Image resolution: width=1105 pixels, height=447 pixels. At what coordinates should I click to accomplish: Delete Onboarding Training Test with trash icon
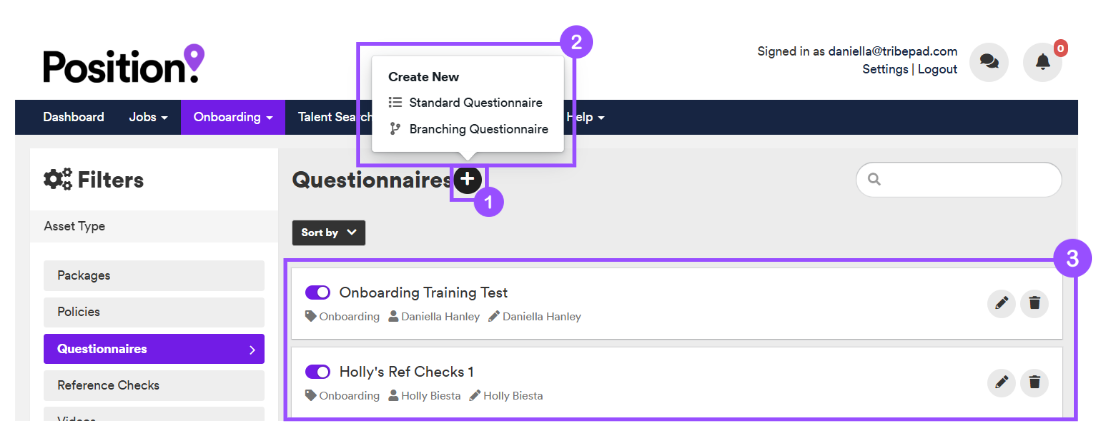[x=1035, y=303]
